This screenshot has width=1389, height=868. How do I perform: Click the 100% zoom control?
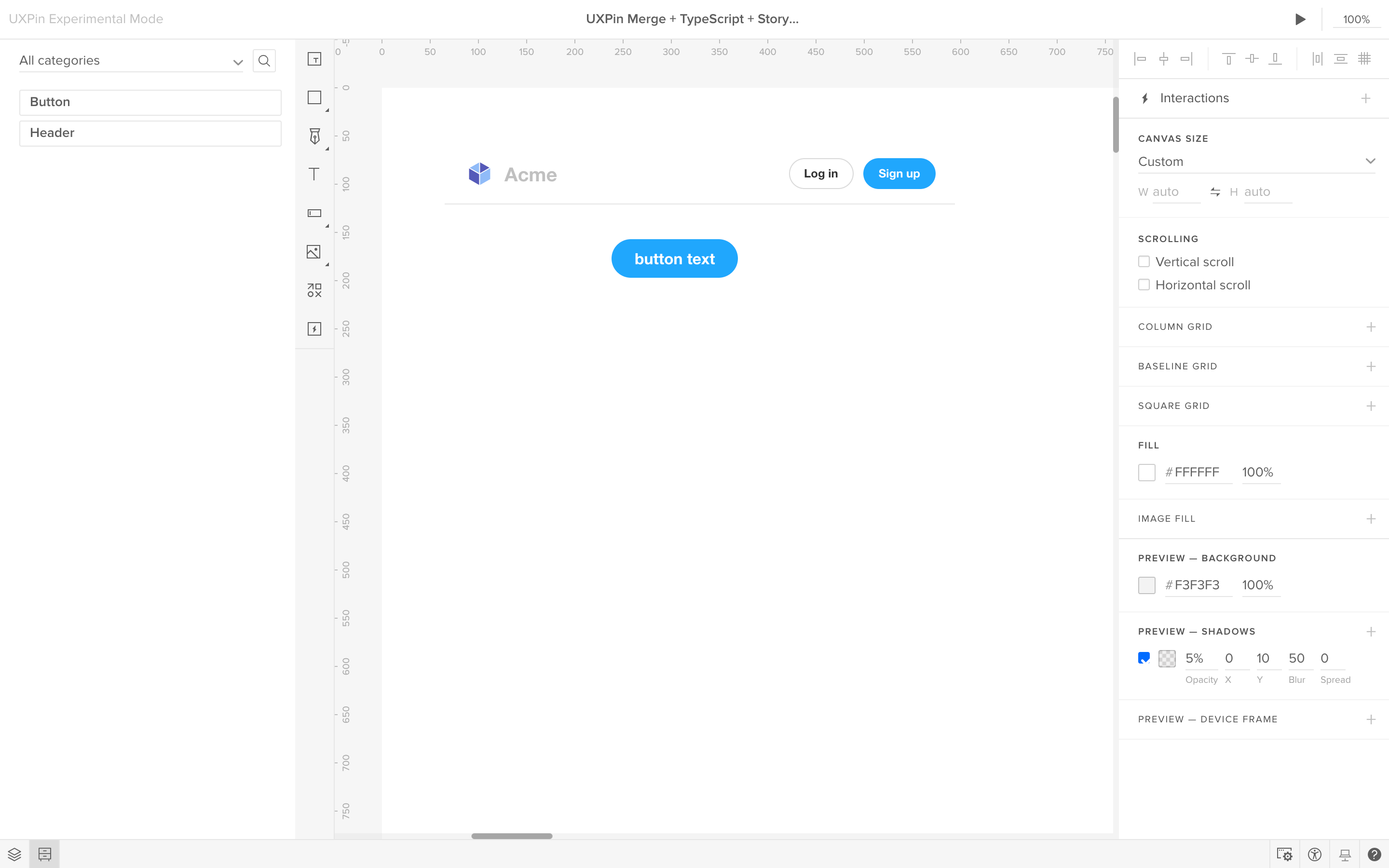[1356, 18]
